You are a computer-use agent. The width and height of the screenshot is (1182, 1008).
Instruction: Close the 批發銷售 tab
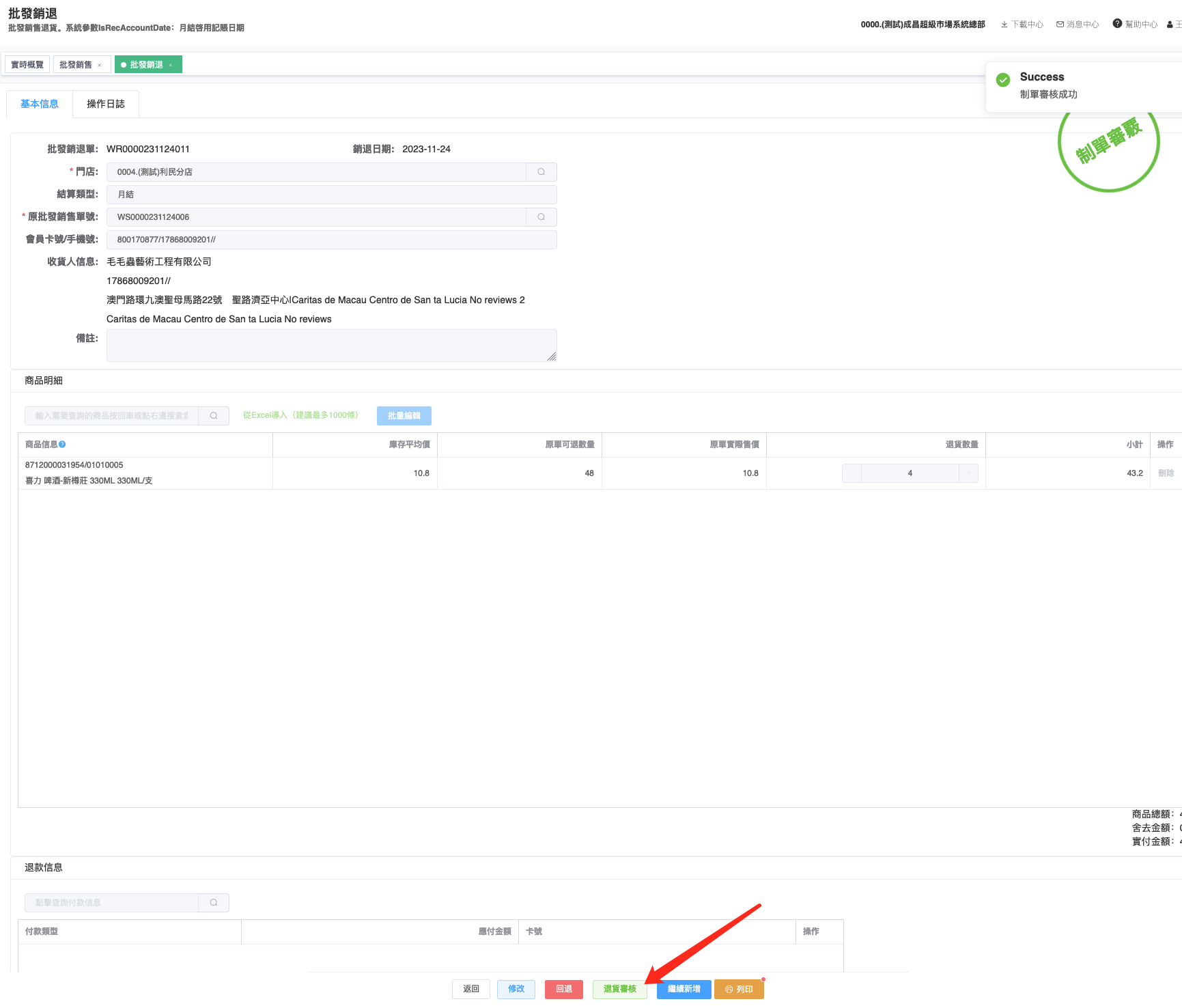pyautogui.click(x=100, y=66)
